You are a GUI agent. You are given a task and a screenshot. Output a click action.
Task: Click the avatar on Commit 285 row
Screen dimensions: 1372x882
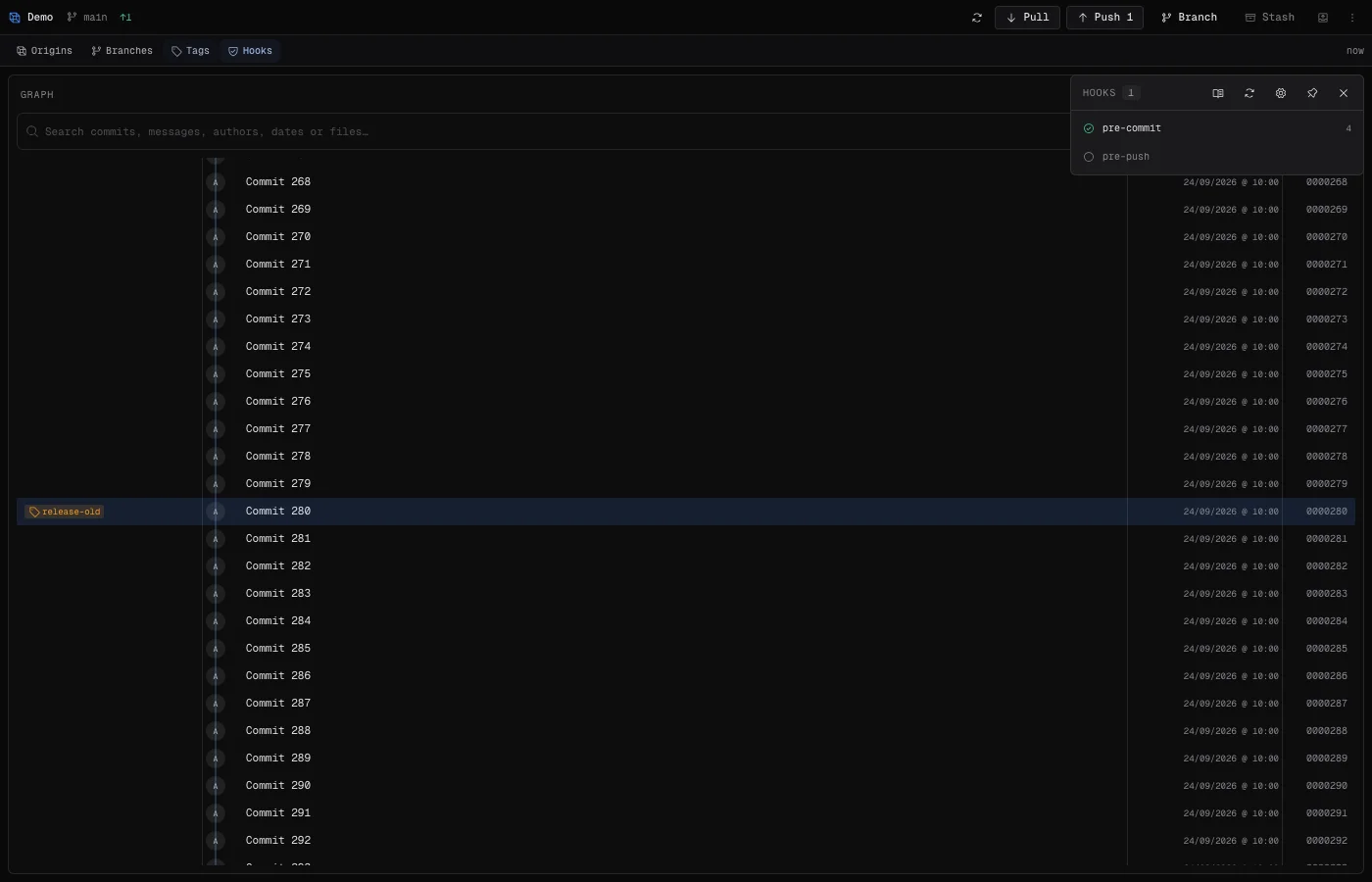point(216,649)
